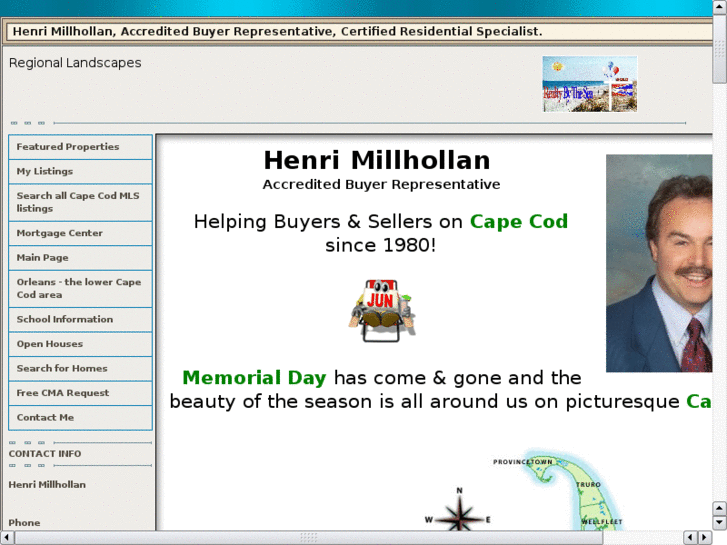Click the green Cape Cod heading link

[x=519, y=222]
